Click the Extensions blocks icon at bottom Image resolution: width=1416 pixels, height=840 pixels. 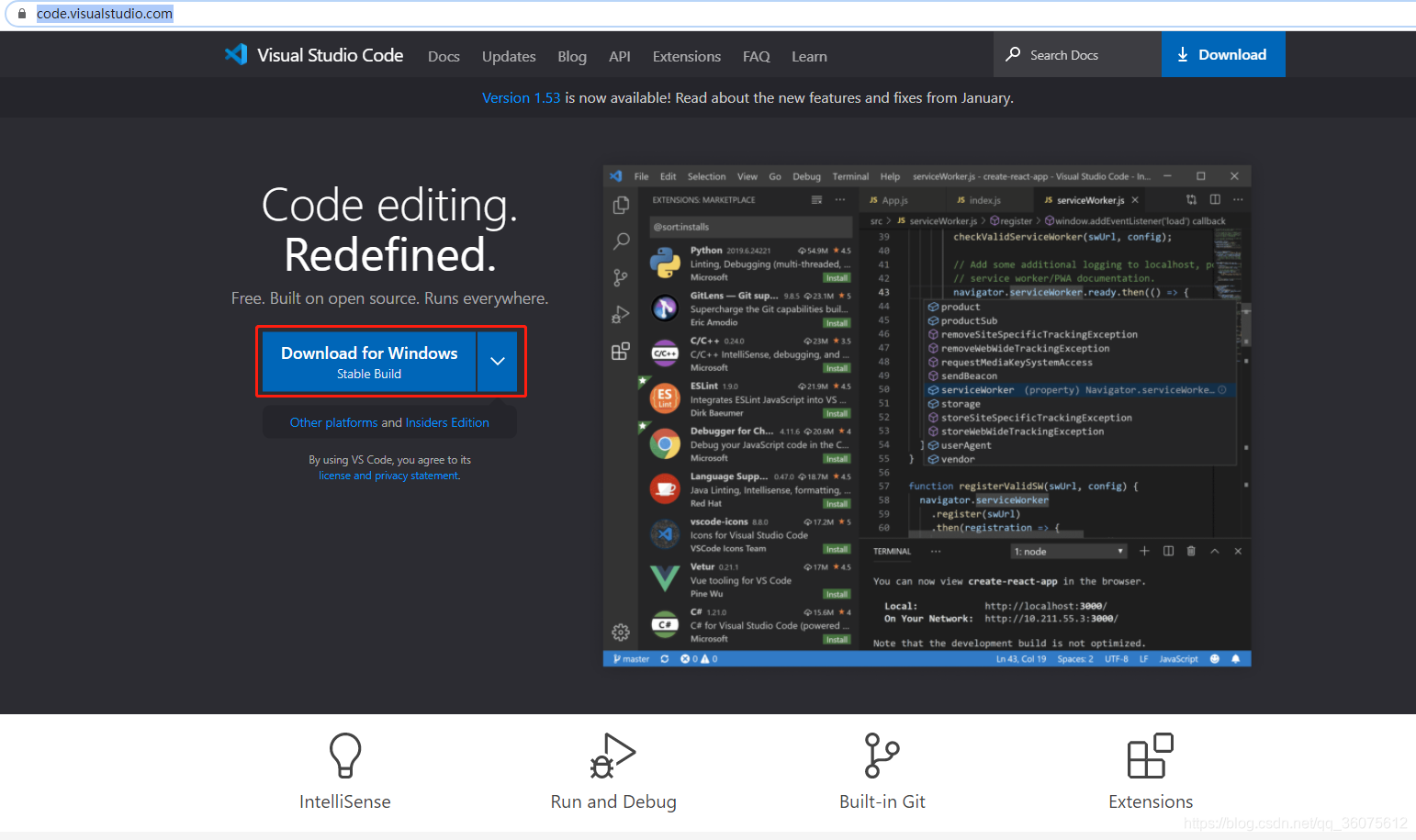[x=1151, y=756]
